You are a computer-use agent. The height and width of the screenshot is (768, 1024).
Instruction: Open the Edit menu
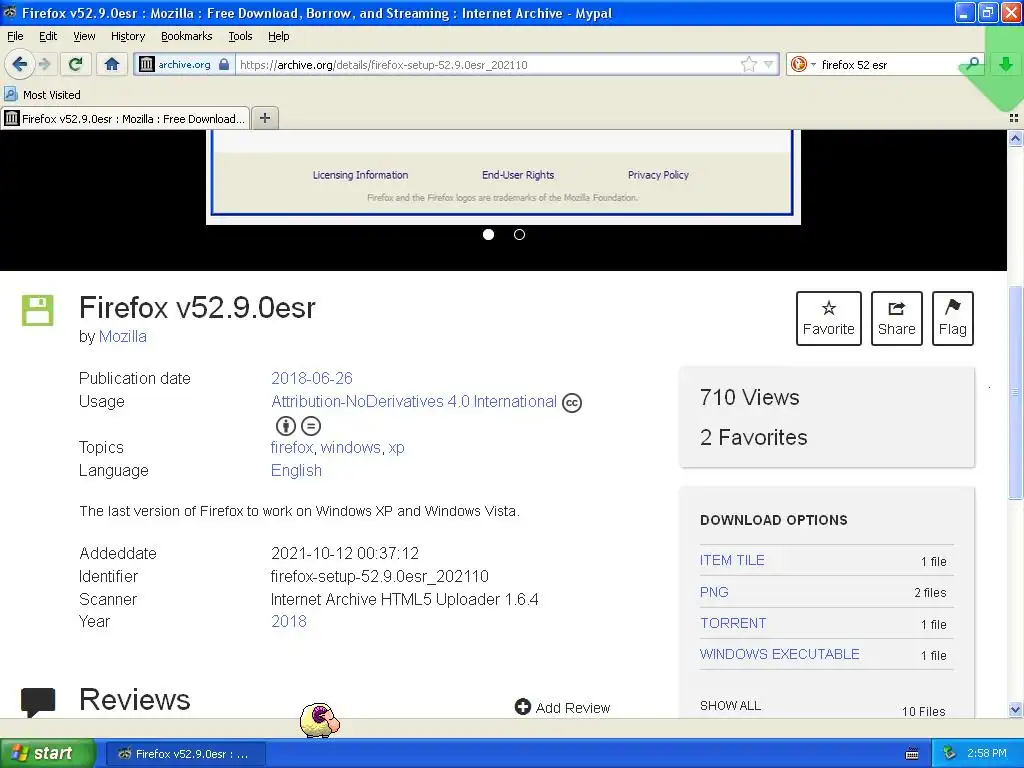[48, 36]
